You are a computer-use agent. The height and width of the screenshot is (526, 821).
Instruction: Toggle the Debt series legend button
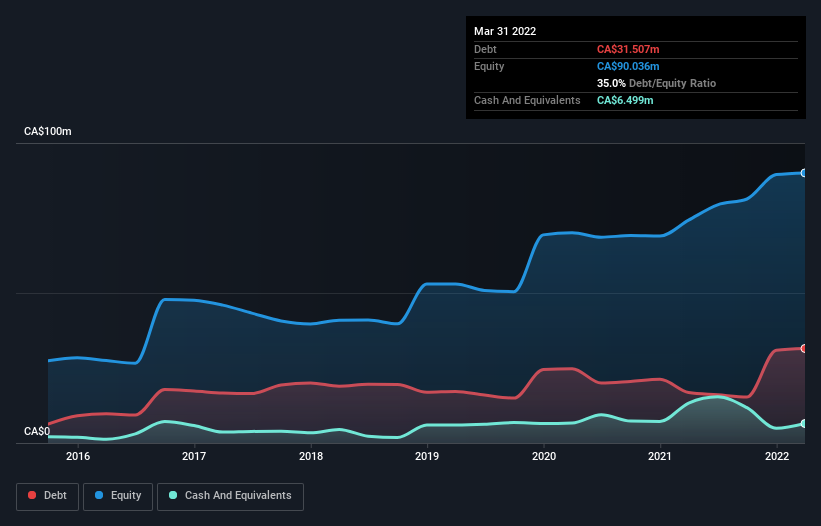48,496
